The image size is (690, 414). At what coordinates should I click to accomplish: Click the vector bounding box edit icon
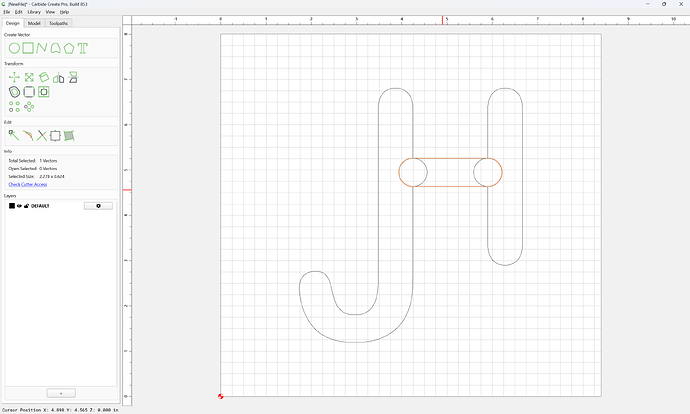click(55, 136)
